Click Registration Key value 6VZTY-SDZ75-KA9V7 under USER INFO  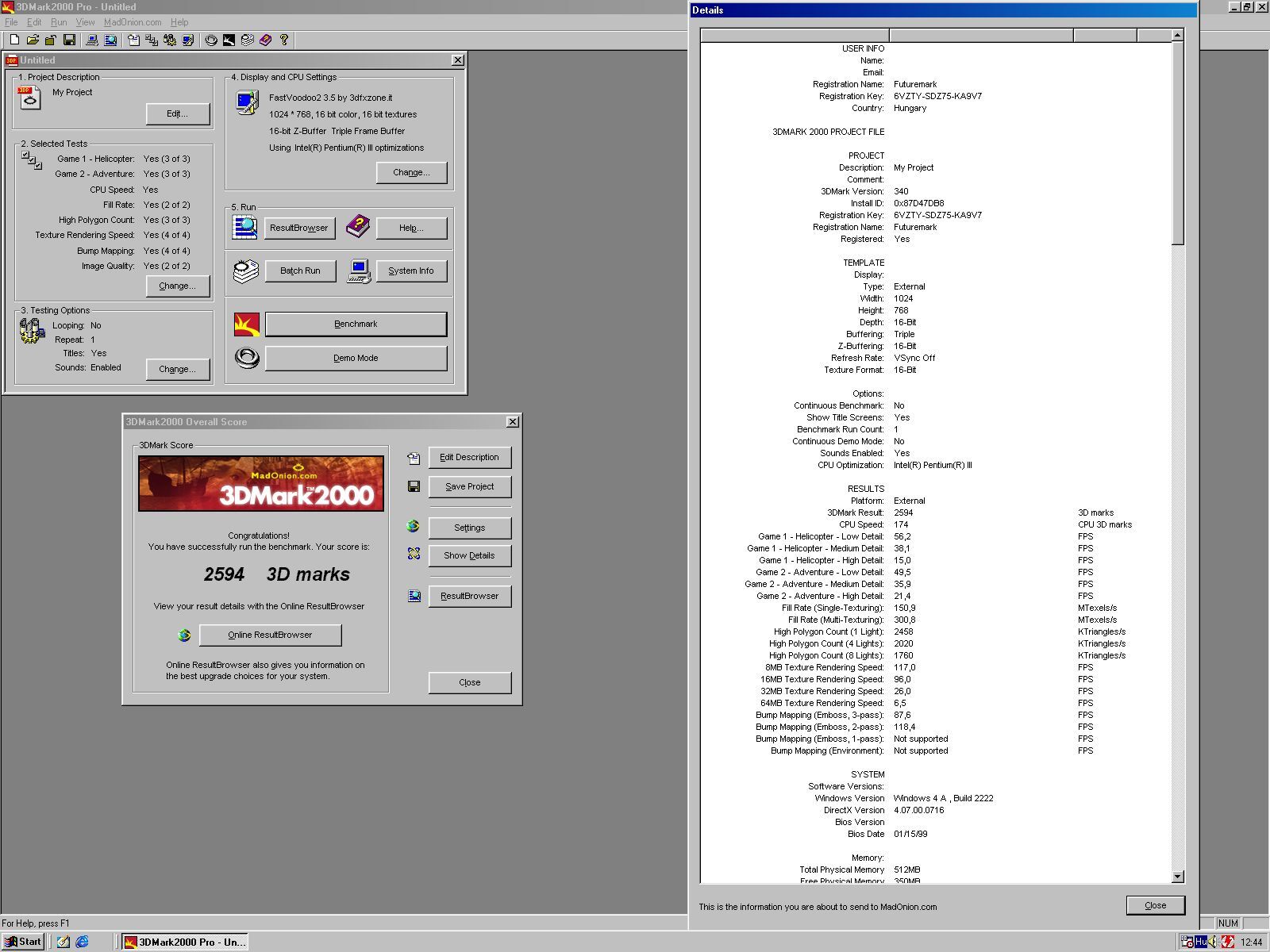coord(937,96)
